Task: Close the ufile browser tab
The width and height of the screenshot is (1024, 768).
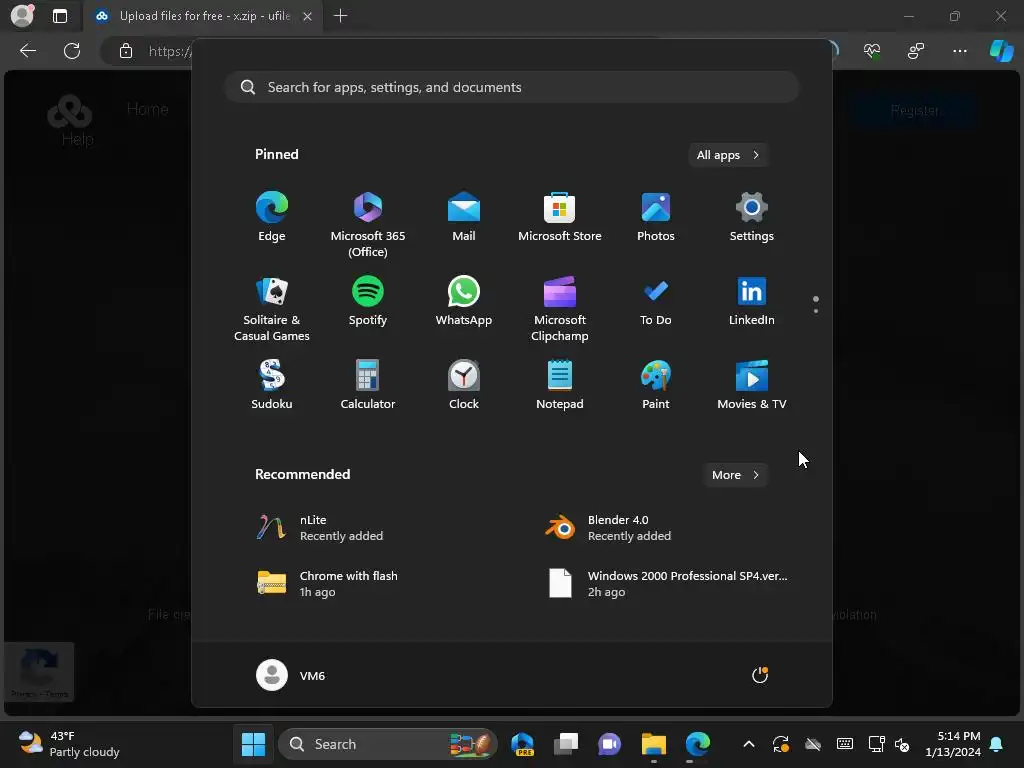Action: coord(308,16)
